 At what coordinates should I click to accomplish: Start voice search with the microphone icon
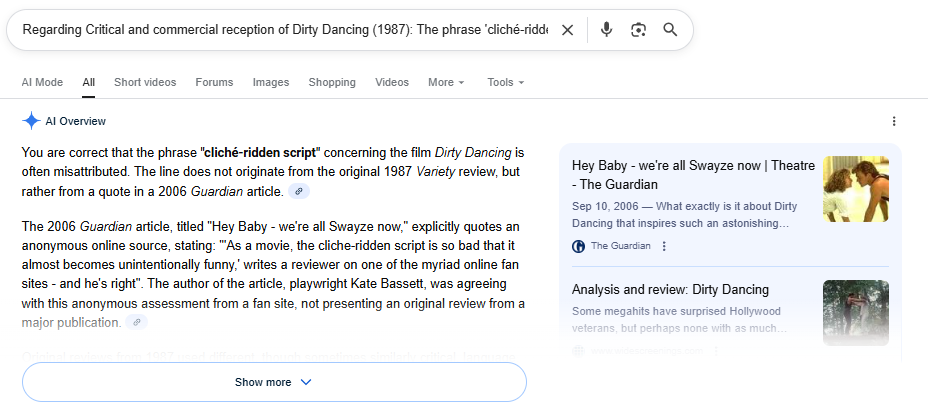606,30
